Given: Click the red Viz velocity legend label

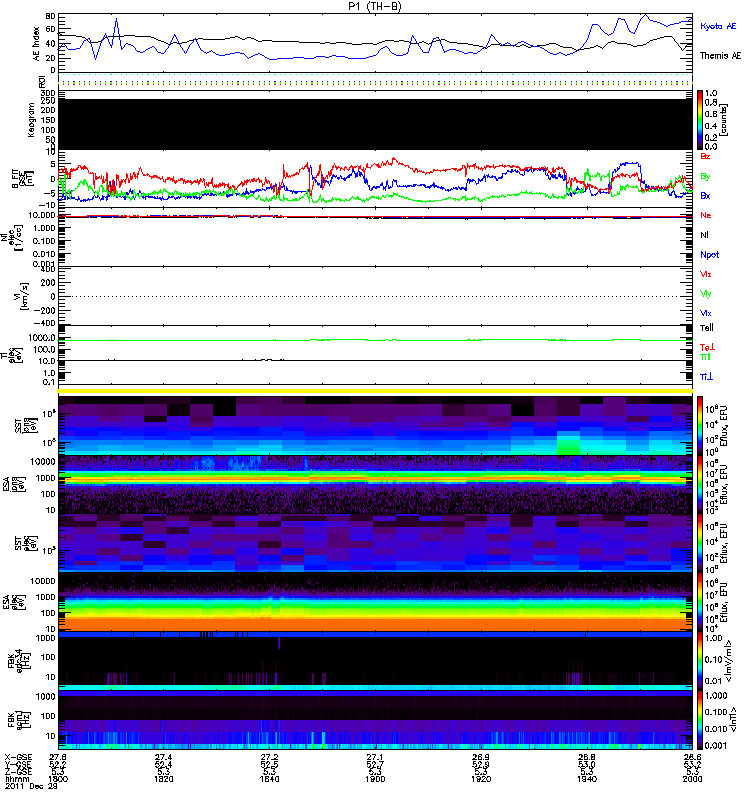Looking at the screenshot, I should 706,274.
